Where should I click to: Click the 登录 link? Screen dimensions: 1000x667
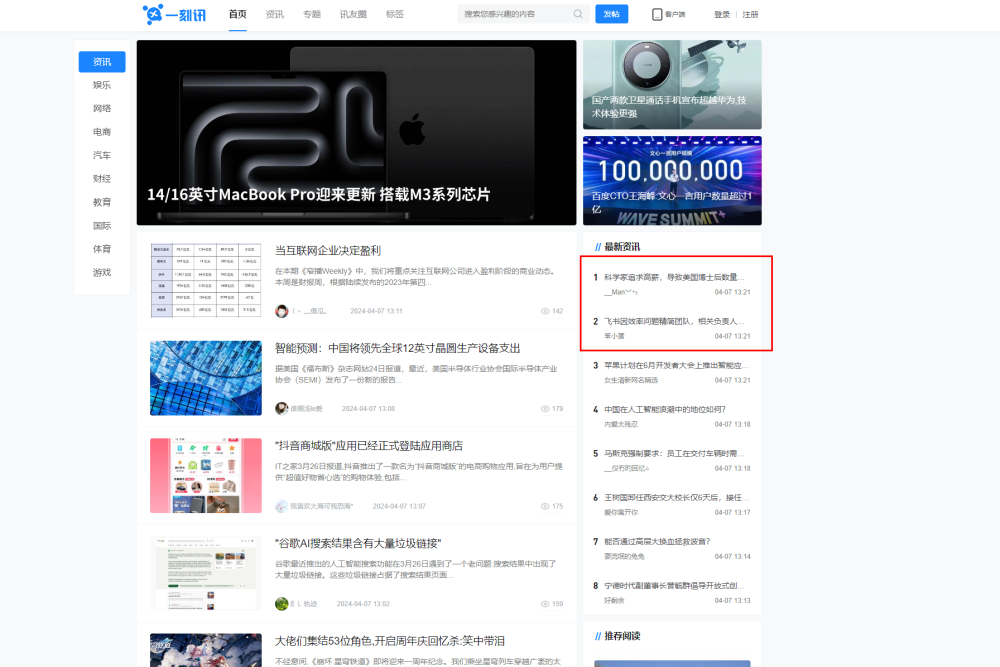click(x=722, y=14)
